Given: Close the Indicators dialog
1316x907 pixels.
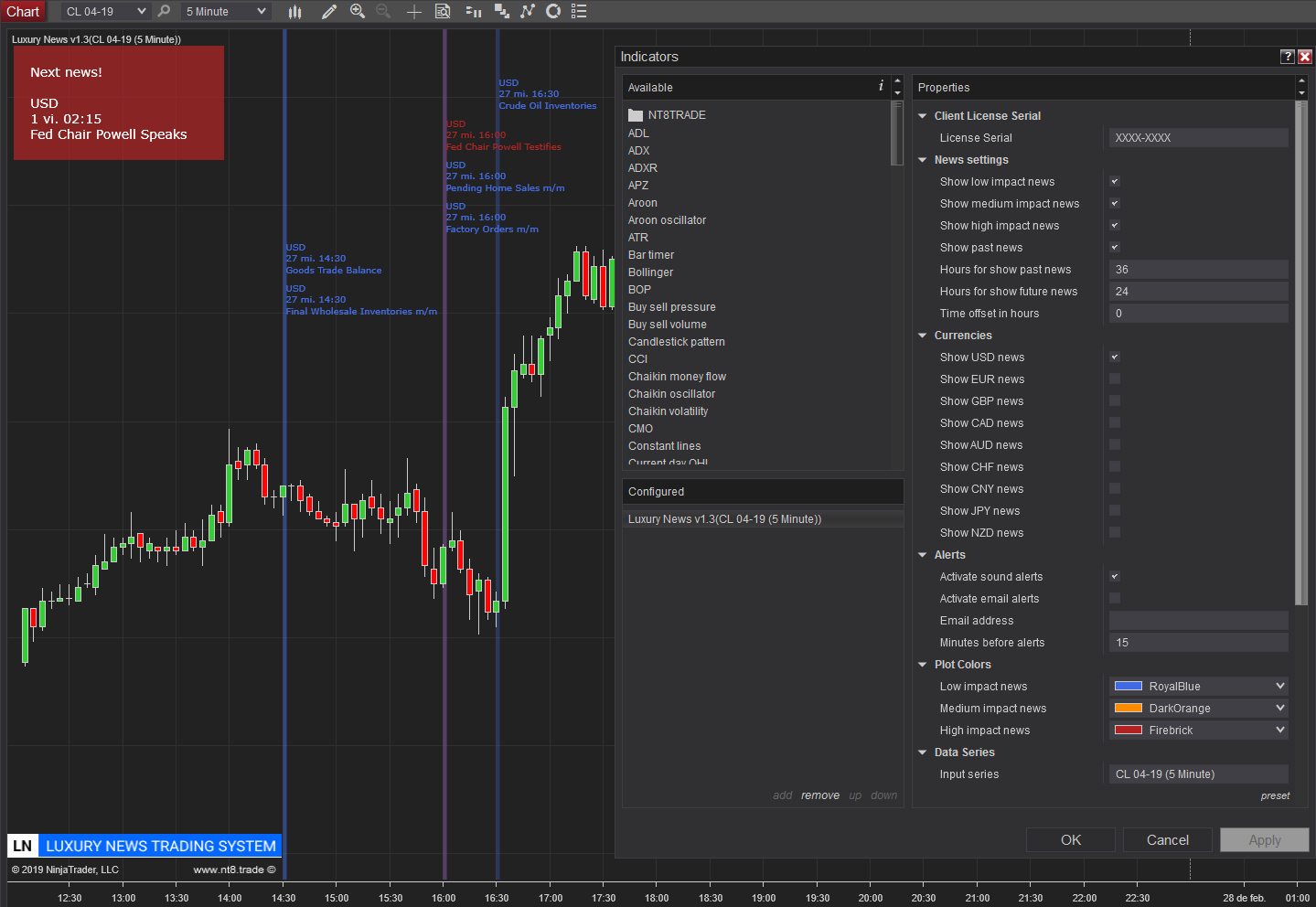Looking at the screenshot, I should [1305, 57].
